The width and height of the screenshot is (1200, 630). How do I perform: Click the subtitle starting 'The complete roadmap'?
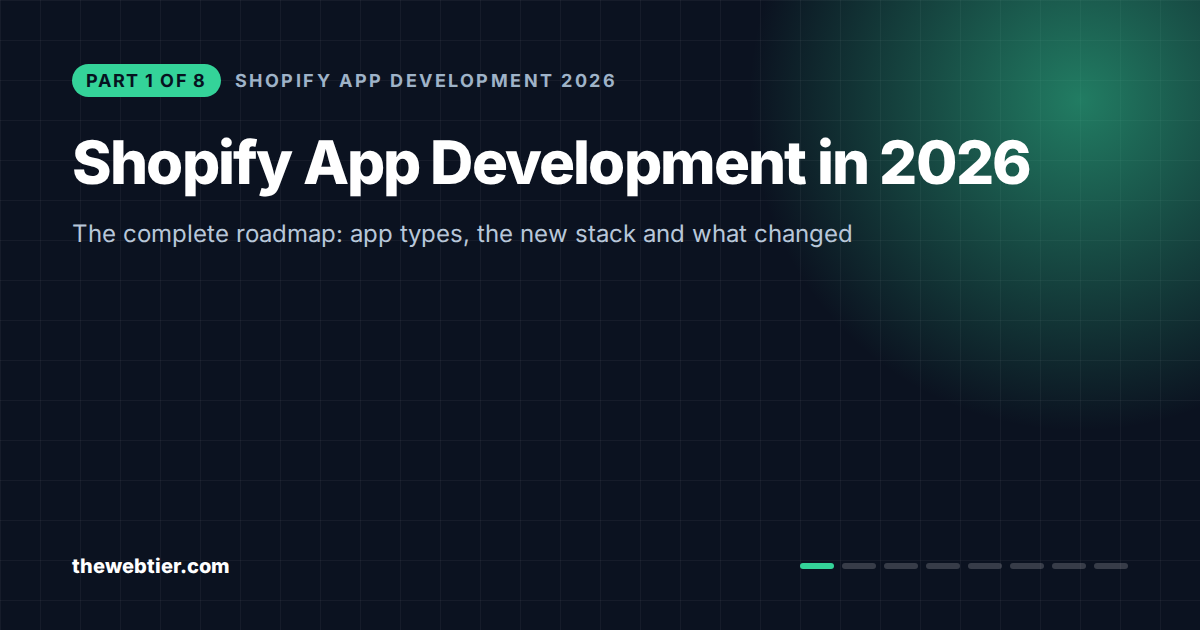pos(462,235)
